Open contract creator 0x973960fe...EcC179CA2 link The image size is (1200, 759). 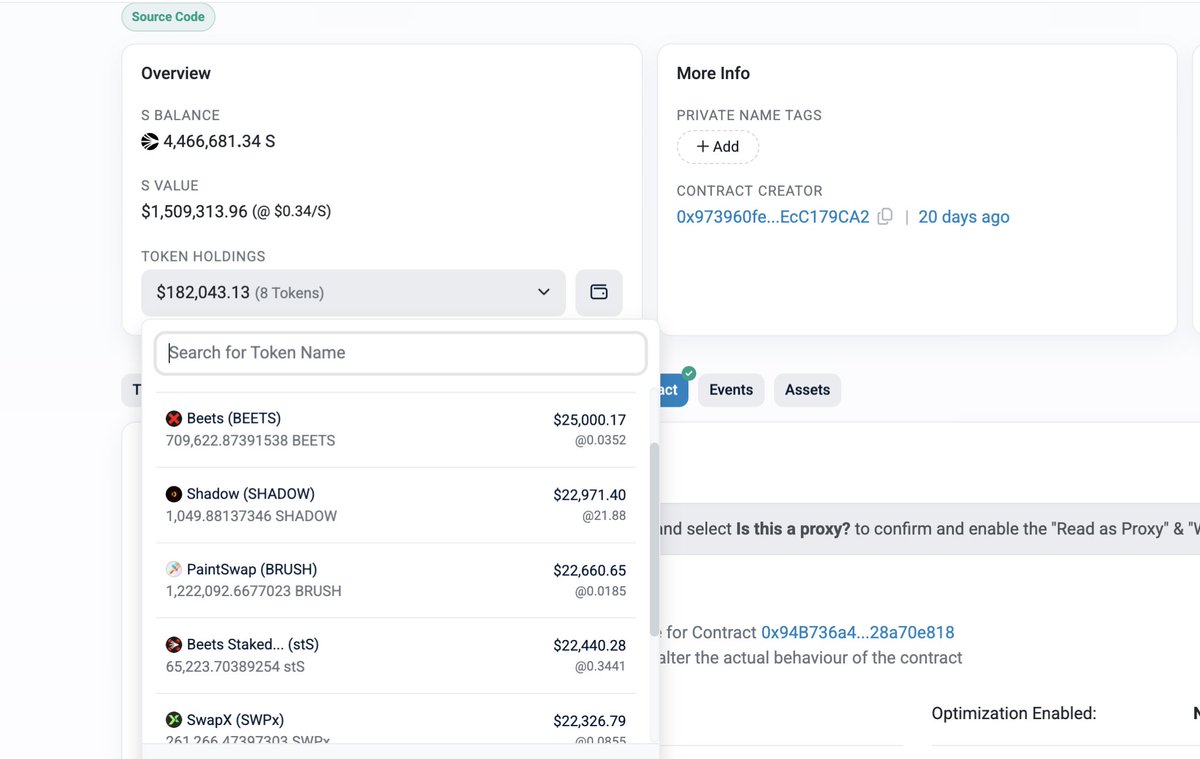coord(773,217)
